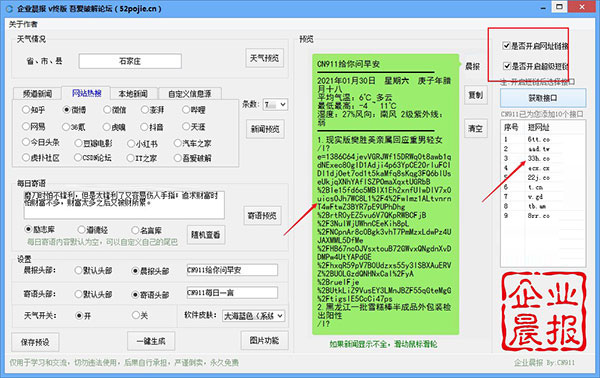Switch to the 网站热榜 tab
Viewport: 600px width, 378px height.
click(86, 93)
